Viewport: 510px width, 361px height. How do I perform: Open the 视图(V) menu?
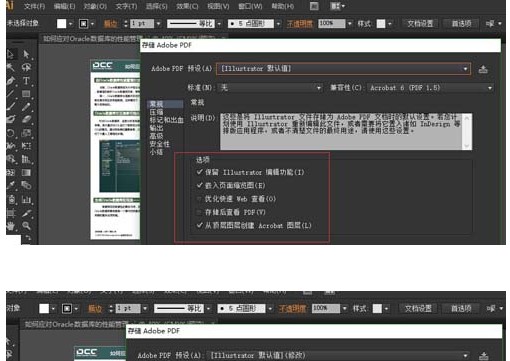[x=218, y=6]
